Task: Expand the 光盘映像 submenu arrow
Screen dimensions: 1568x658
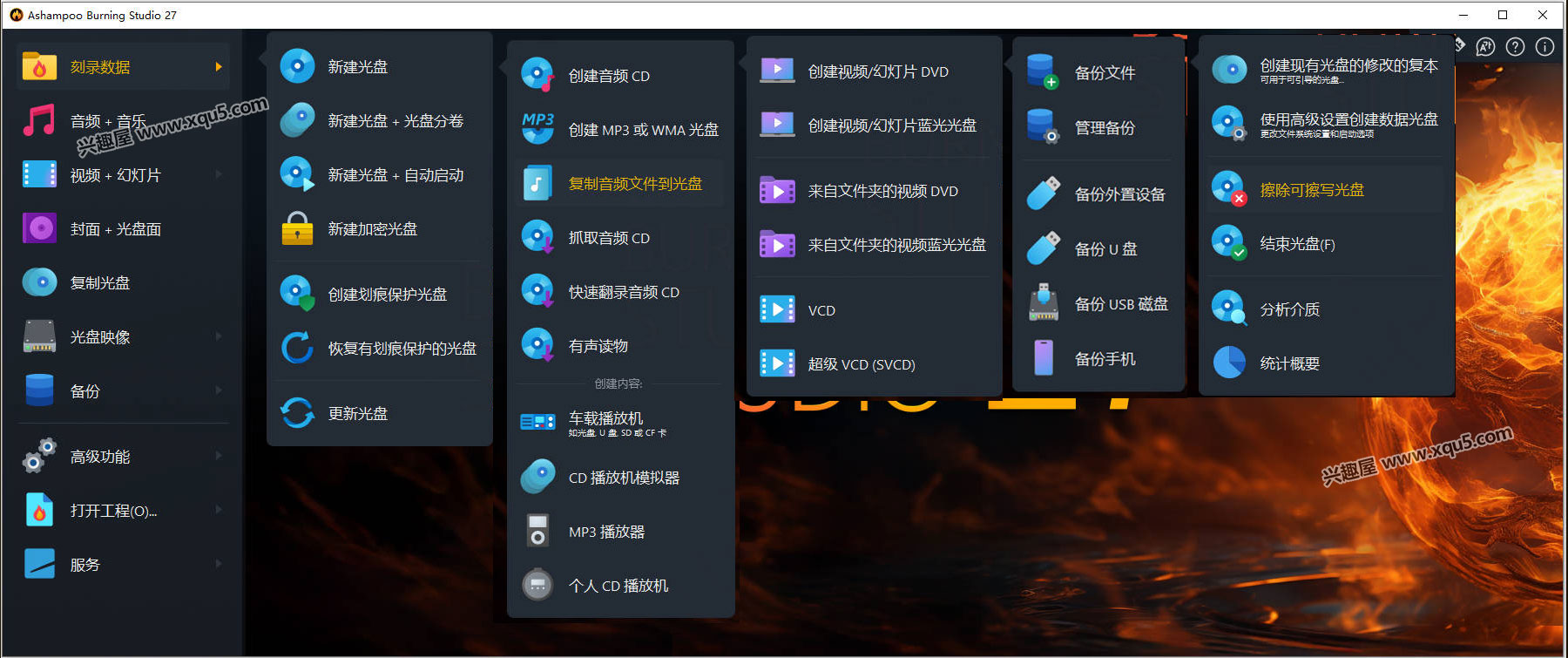Action: [219, 336]
